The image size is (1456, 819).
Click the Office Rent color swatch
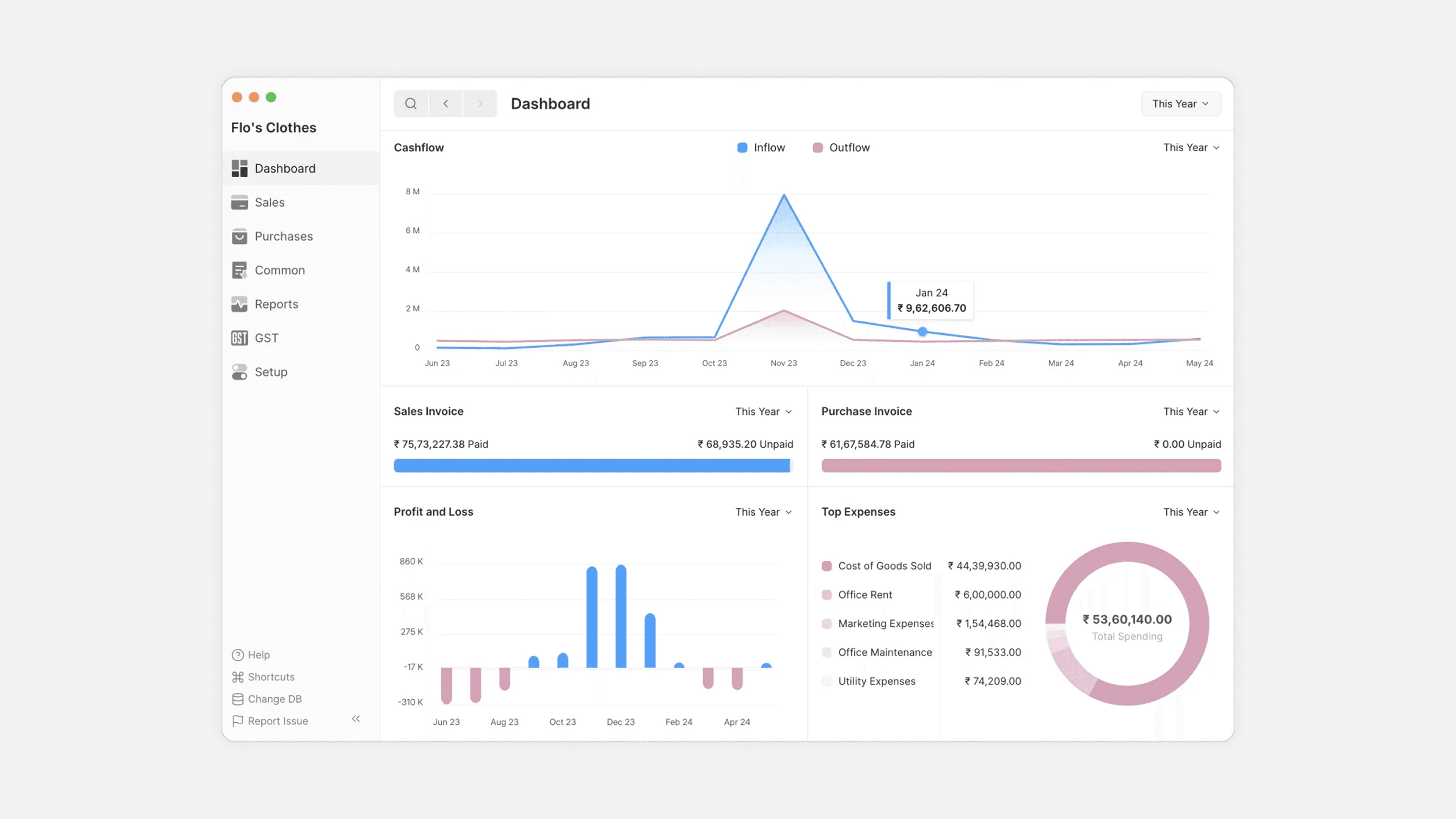point(826,595)
